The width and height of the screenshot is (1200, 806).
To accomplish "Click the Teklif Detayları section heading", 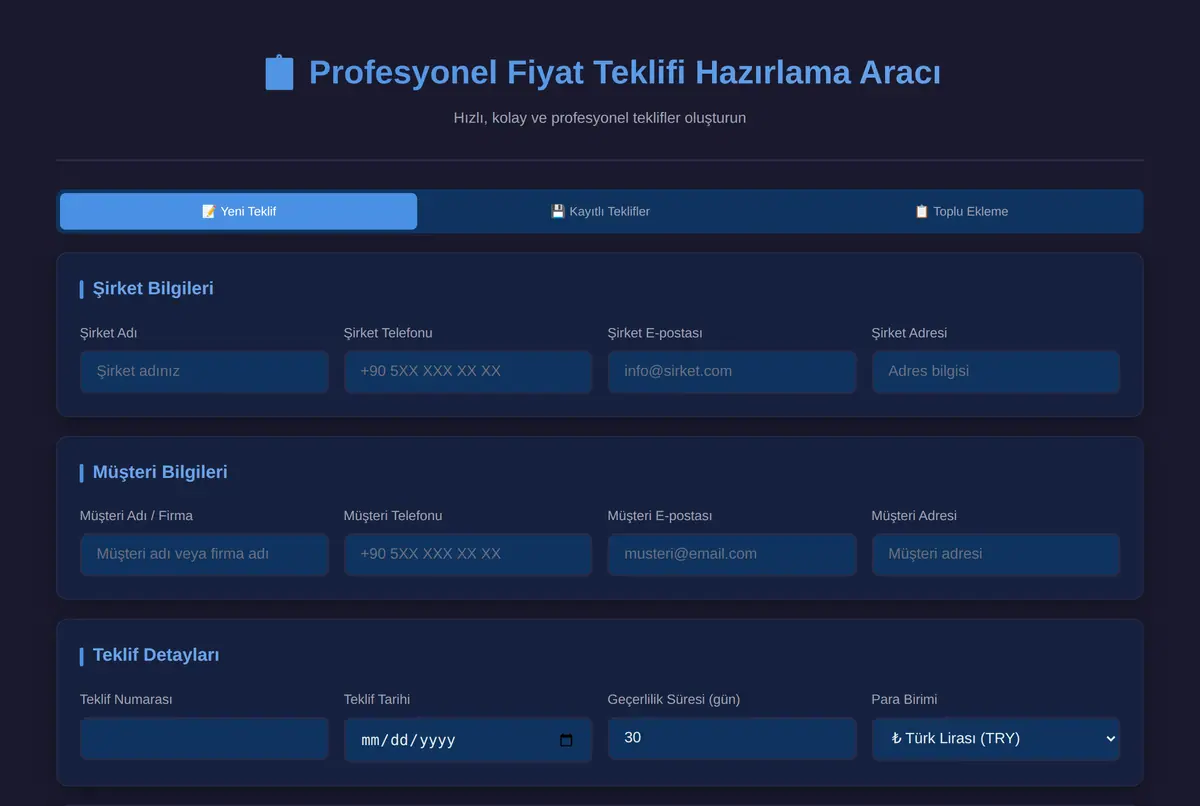I will coord(156,655).
